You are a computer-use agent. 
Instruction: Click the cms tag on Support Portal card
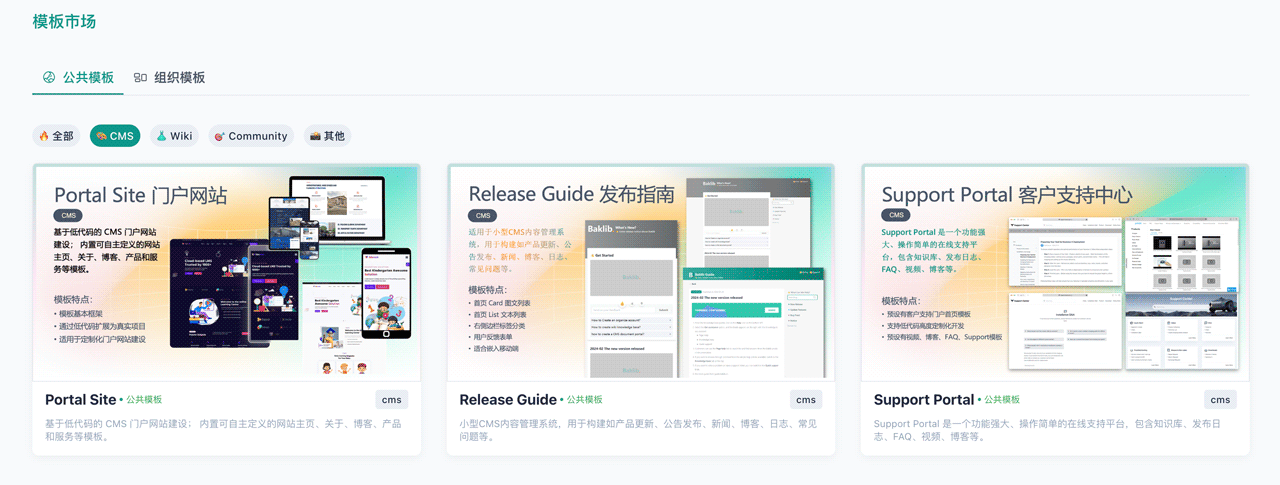1220,400
